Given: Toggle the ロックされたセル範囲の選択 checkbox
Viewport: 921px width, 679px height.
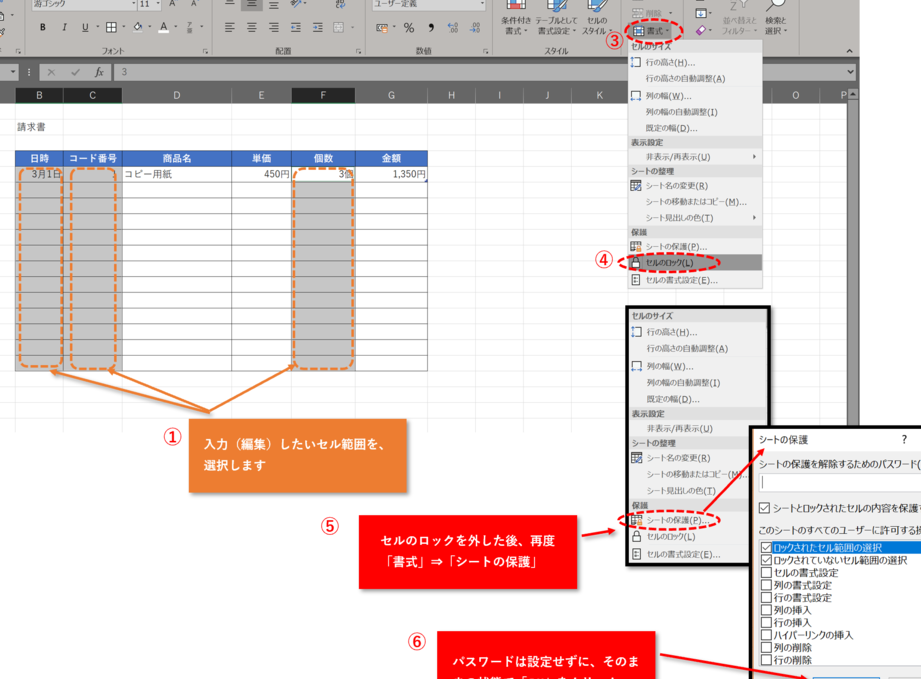Looking at the screenshot, I should pyautogui.click(x=766, y=547).
